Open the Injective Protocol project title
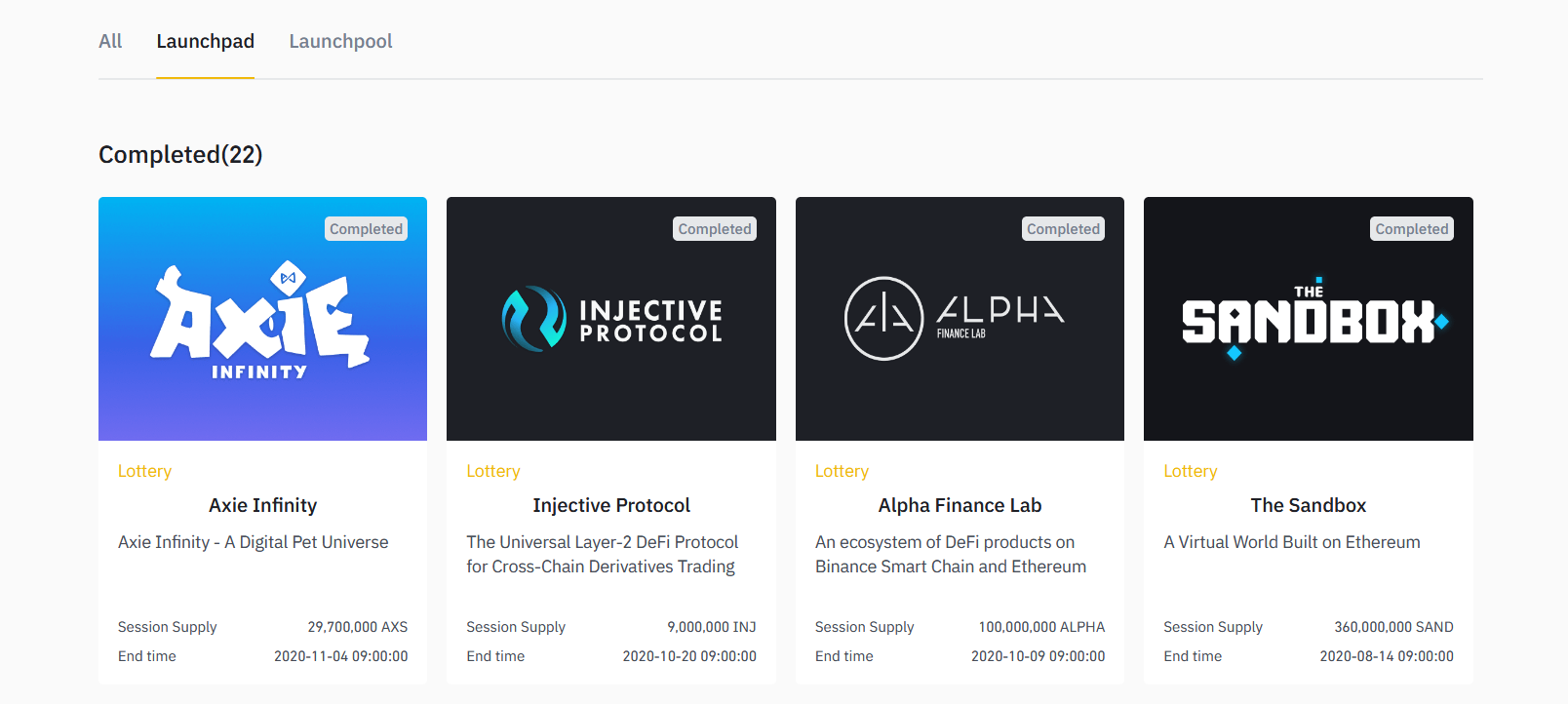 click(611, 505)
